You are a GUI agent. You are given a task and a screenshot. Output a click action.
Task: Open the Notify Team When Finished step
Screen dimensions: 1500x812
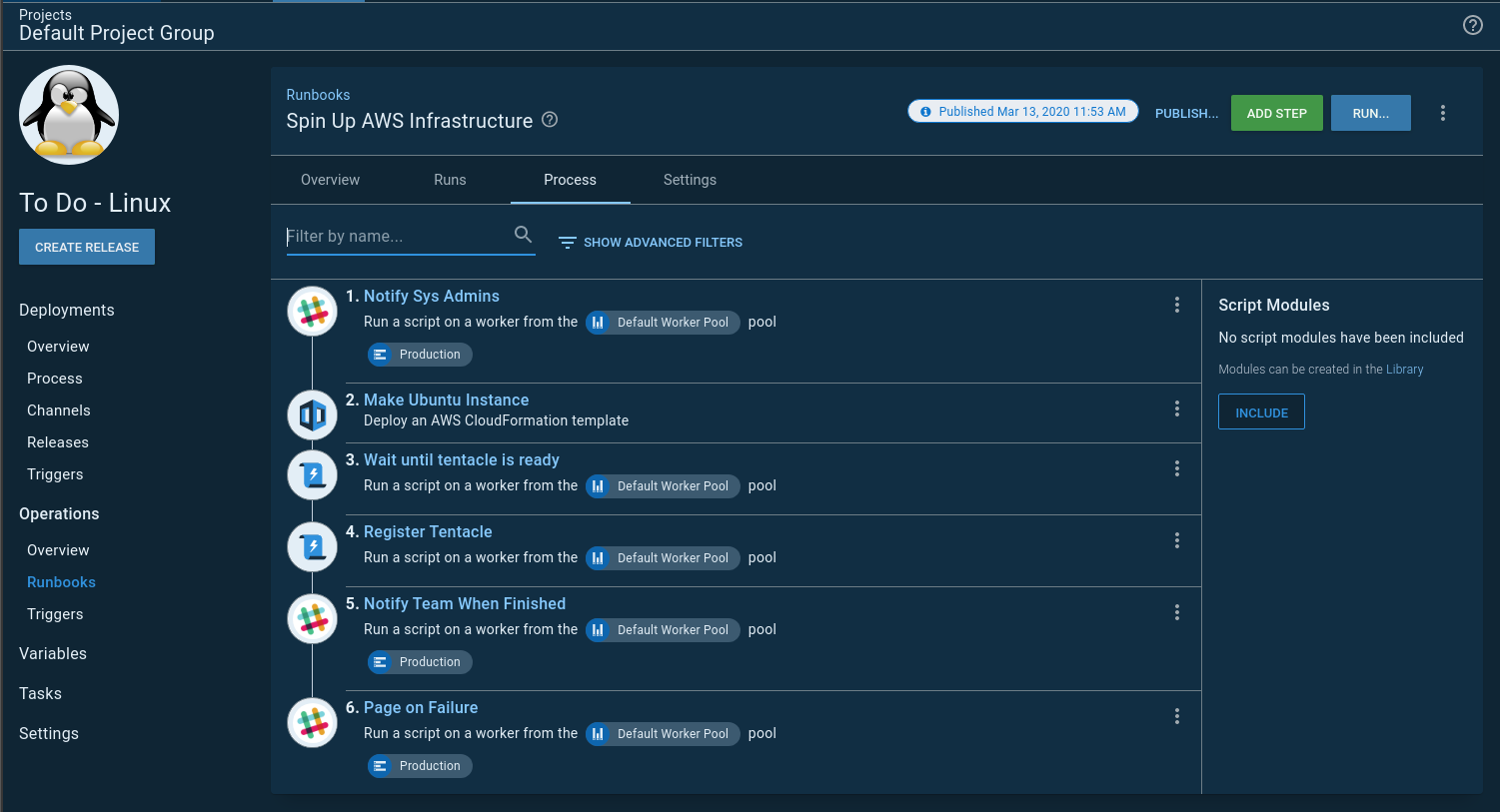[x=465, y=603]
